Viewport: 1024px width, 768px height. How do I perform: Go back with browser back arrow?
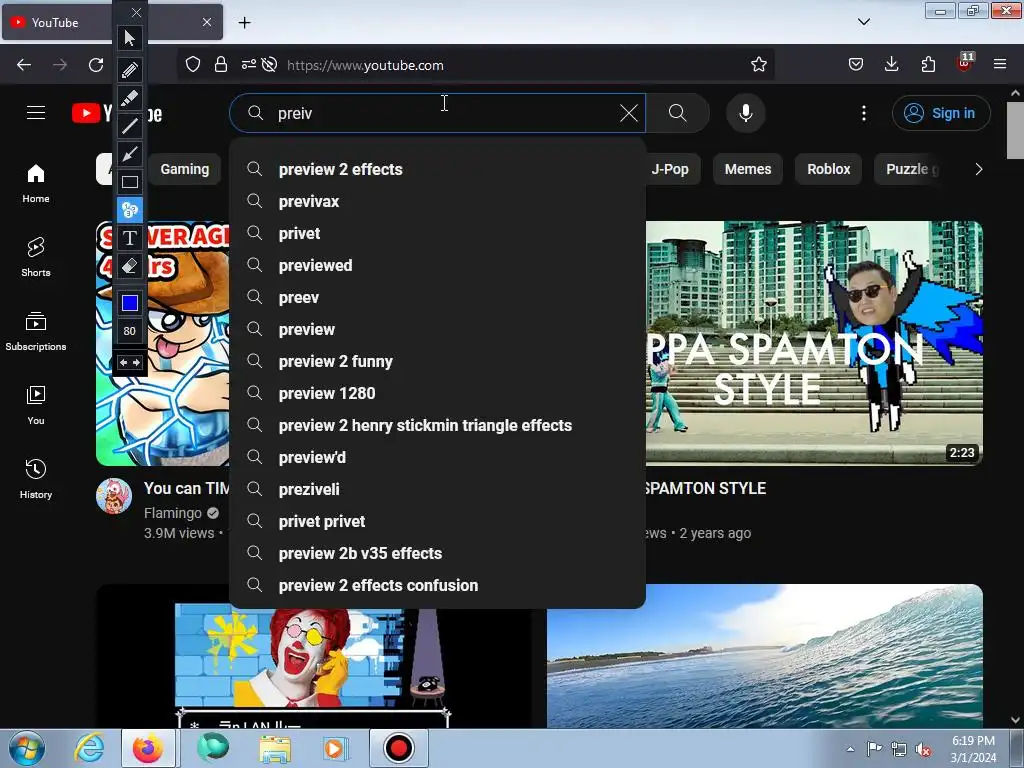coord(24,65)
